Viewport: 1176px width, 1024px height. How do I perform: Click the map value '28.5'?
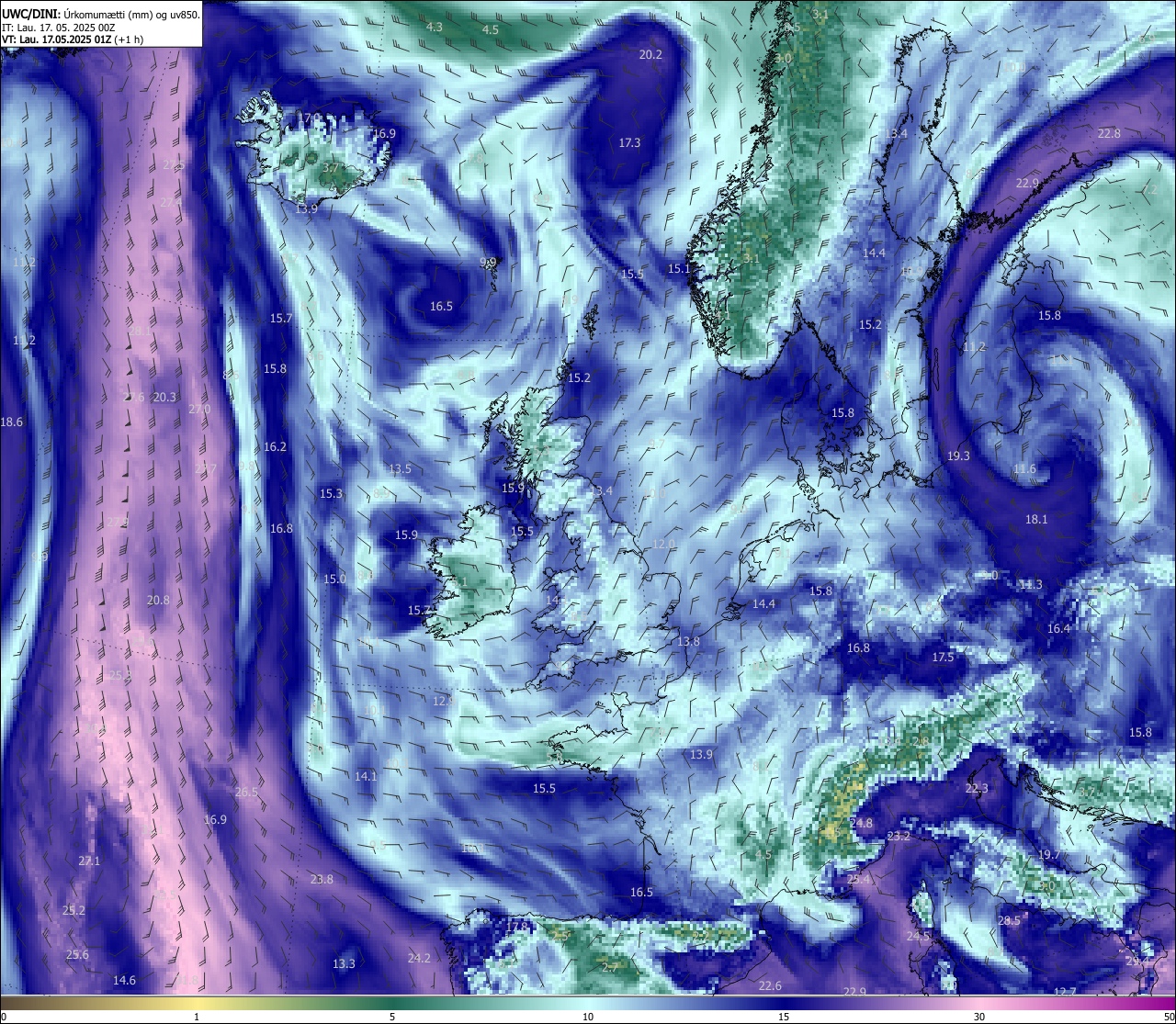click(1009, 921)
